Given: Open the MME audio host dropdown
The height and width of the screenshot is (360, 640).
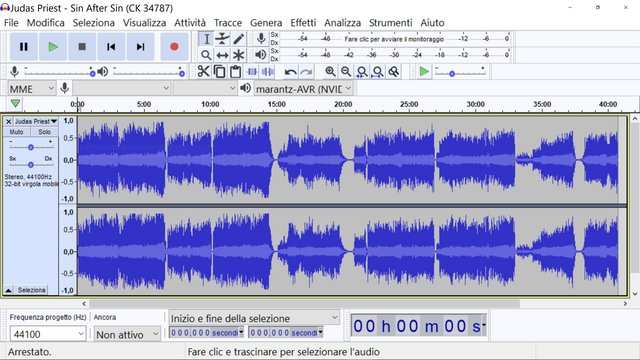Looking at the screenshot, I should (31, 89).
